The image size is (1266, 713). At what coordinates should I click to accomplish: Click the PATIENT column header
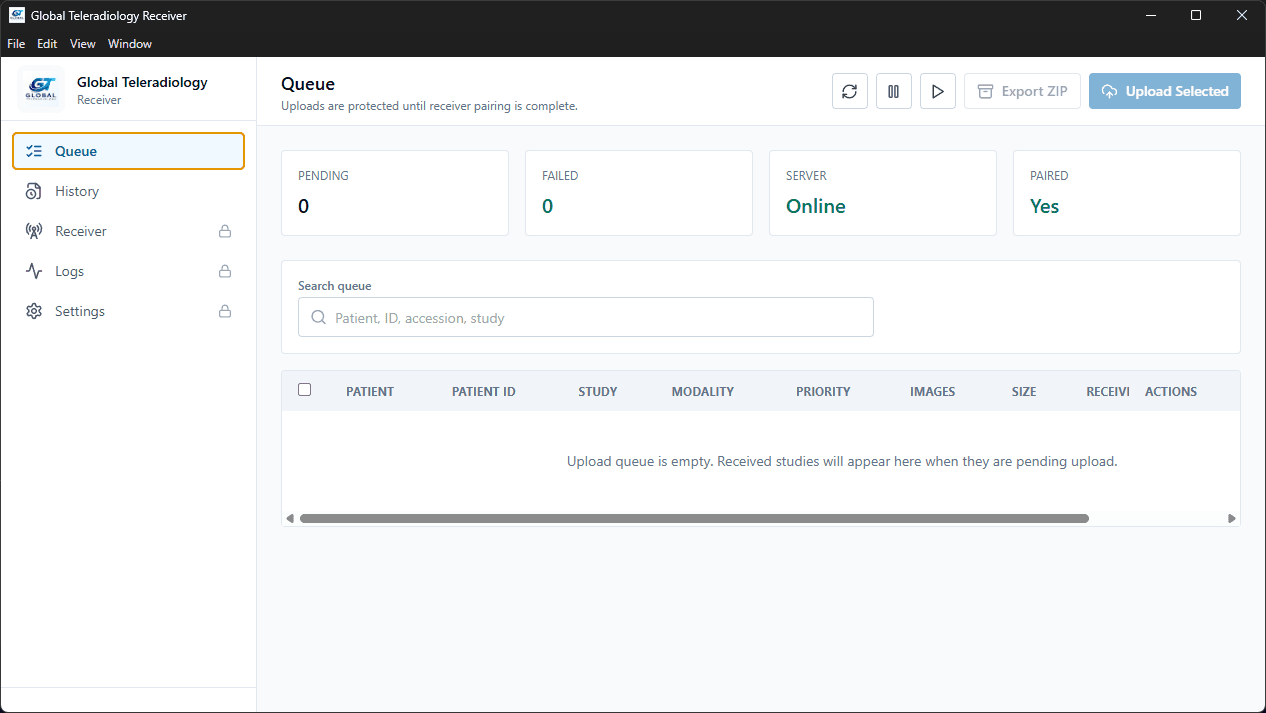(370, 392)
